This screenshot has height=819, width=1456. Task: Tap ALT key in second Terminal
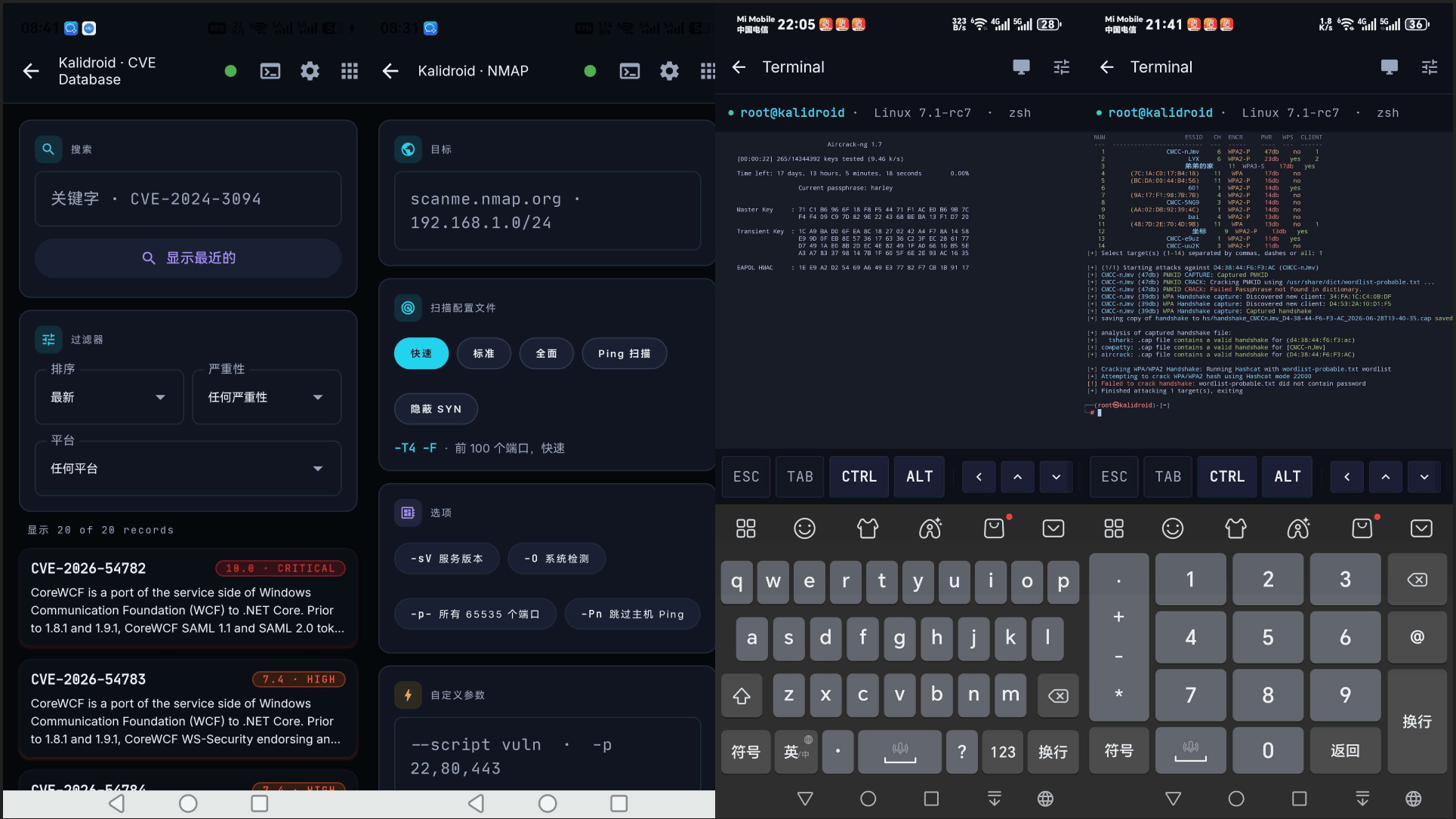1287,476
